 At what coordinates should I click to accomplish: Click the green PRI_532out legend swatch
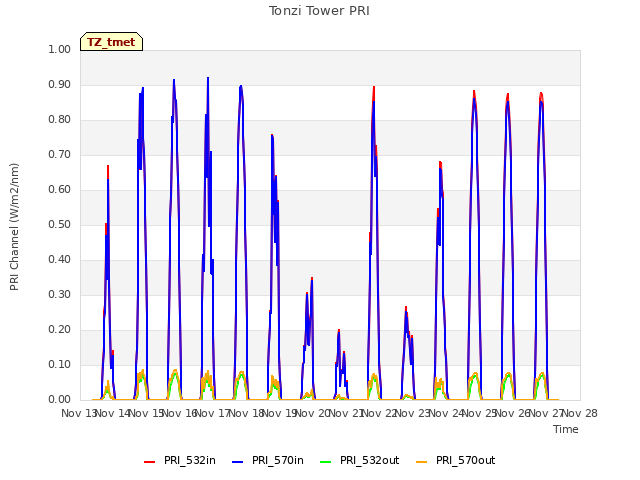coord(326,462)
